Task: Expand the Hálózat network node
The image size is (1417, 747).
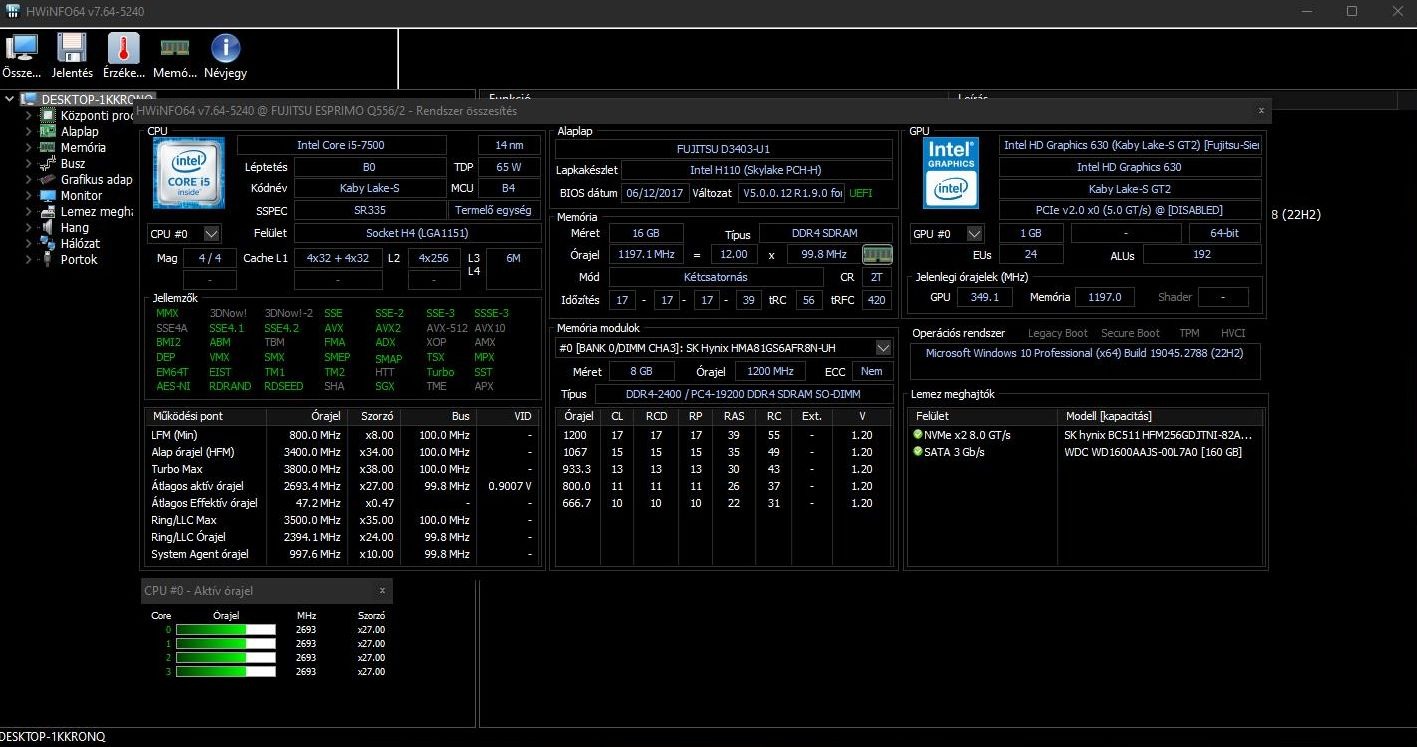Action: click(28, 243)
